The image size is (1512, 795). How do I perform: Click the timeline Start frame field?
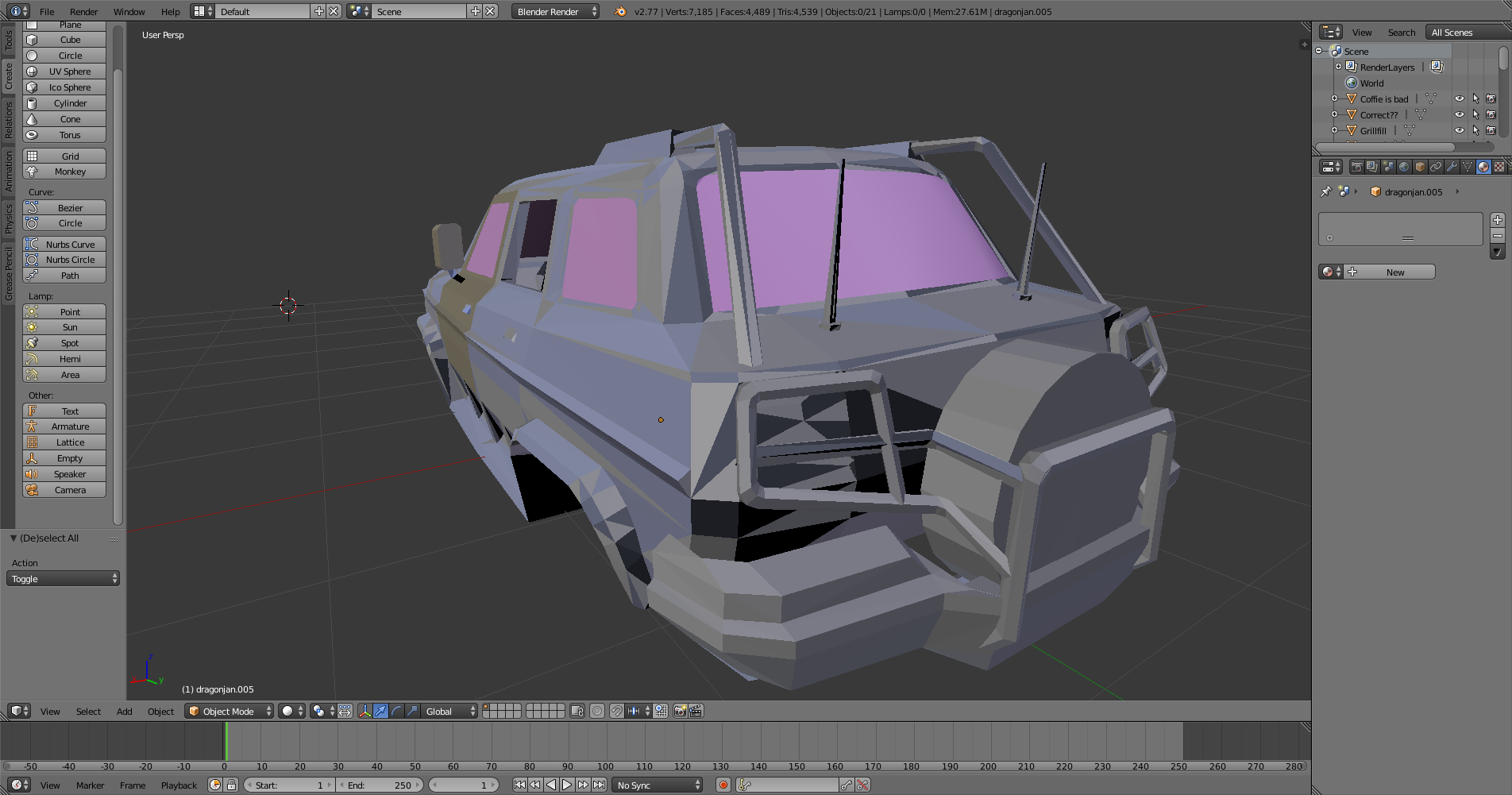coord(289,785)
